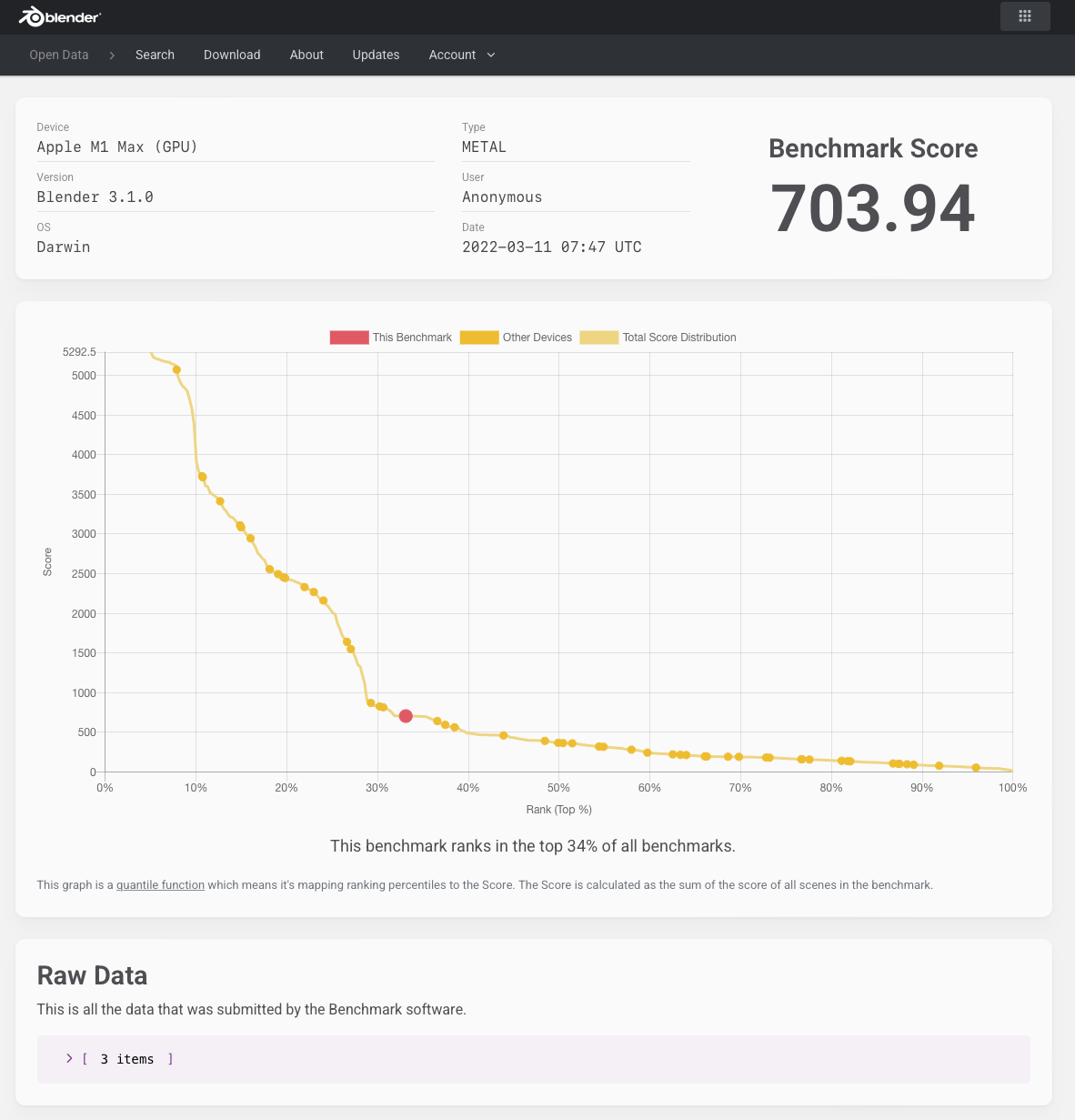Go to Open Data breadcrumb

[x=59, y=55]
